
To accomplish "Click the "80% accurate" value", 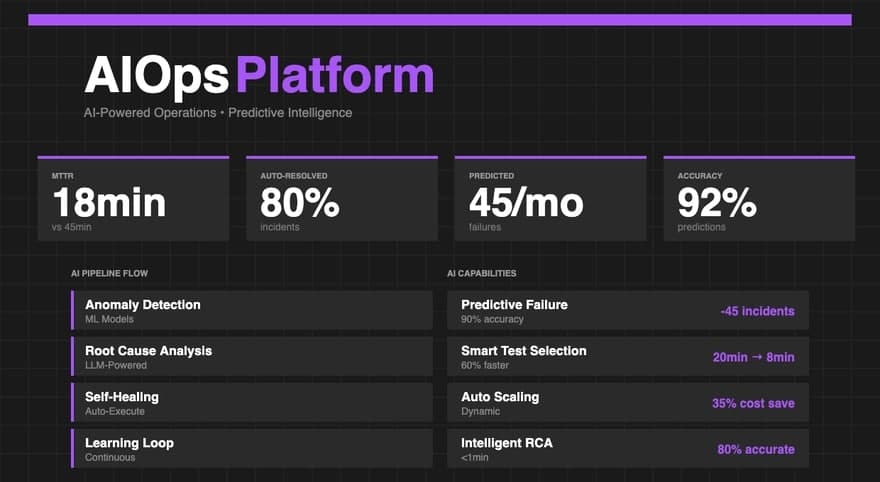I will pyautogui.click(x=756, y=449).
